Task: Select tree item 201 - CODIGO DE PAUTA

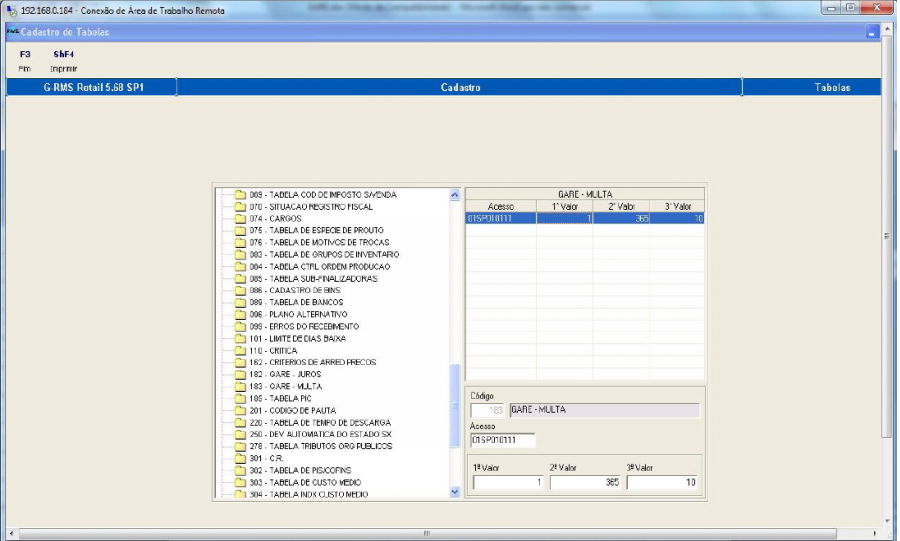Action: pyautogui.click(x=292, y=410)
